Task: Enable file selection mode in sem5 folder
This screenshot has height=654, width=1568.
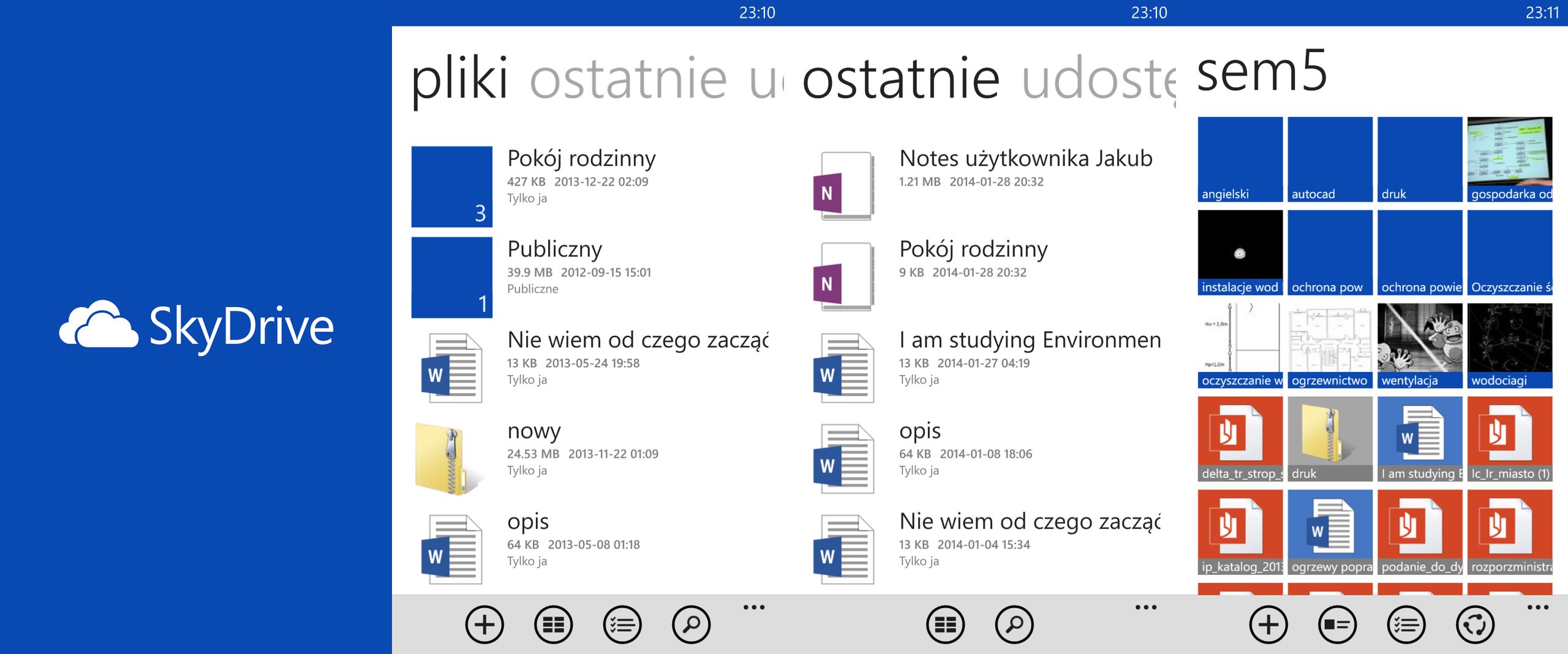Action: tap(1406, 625)
